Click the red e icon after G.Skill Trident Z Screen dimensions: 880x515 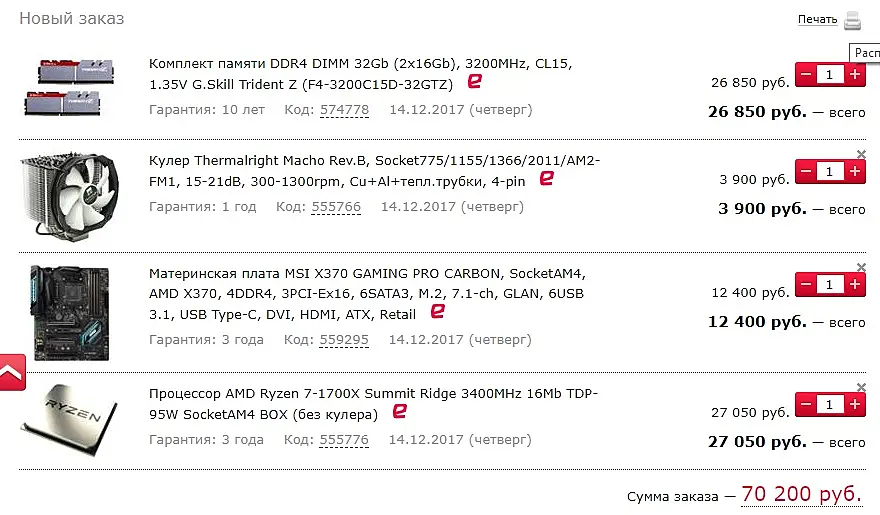coord(475,81)
